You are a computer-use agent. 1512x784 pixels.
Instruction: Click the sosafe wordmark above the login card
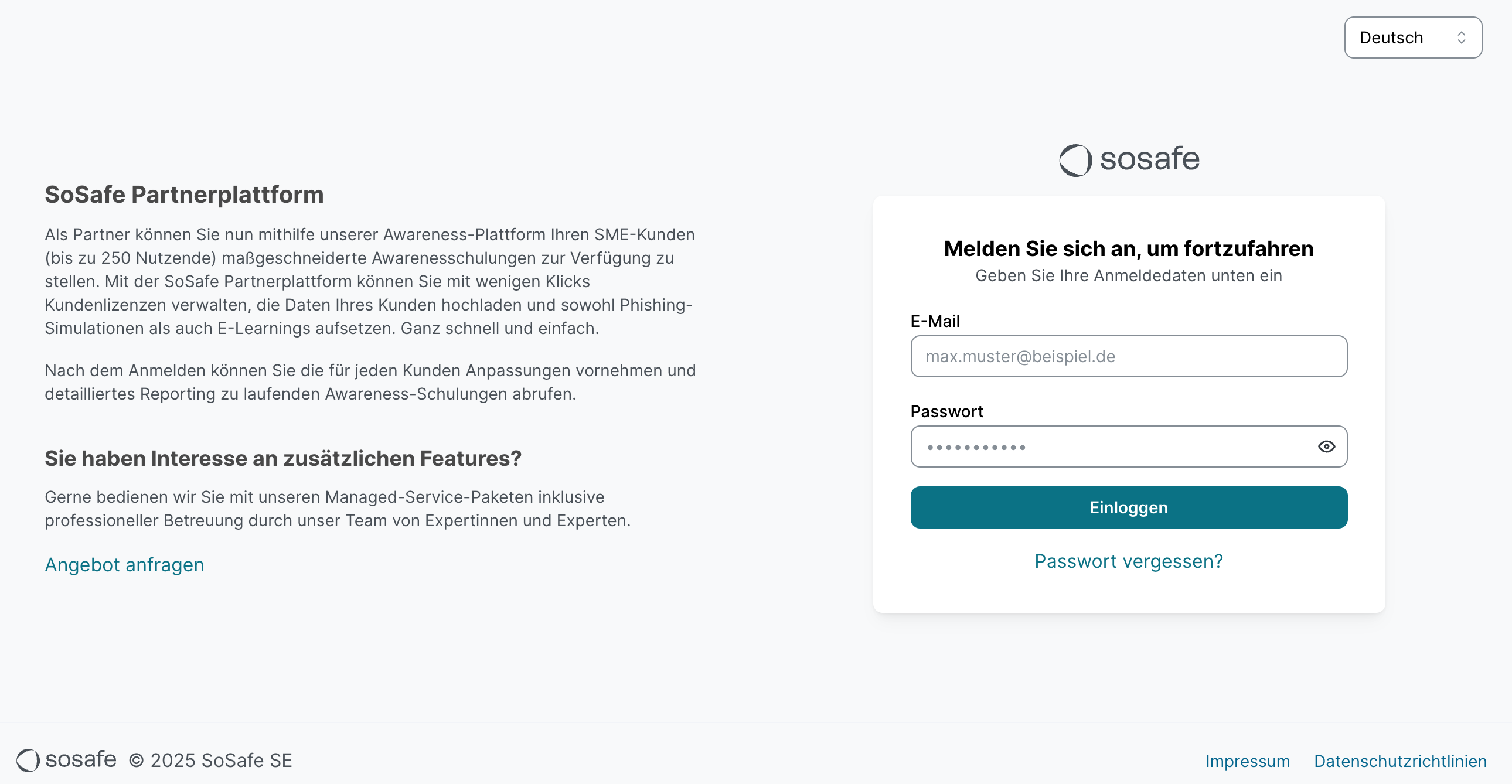[x=1149, y=159]
